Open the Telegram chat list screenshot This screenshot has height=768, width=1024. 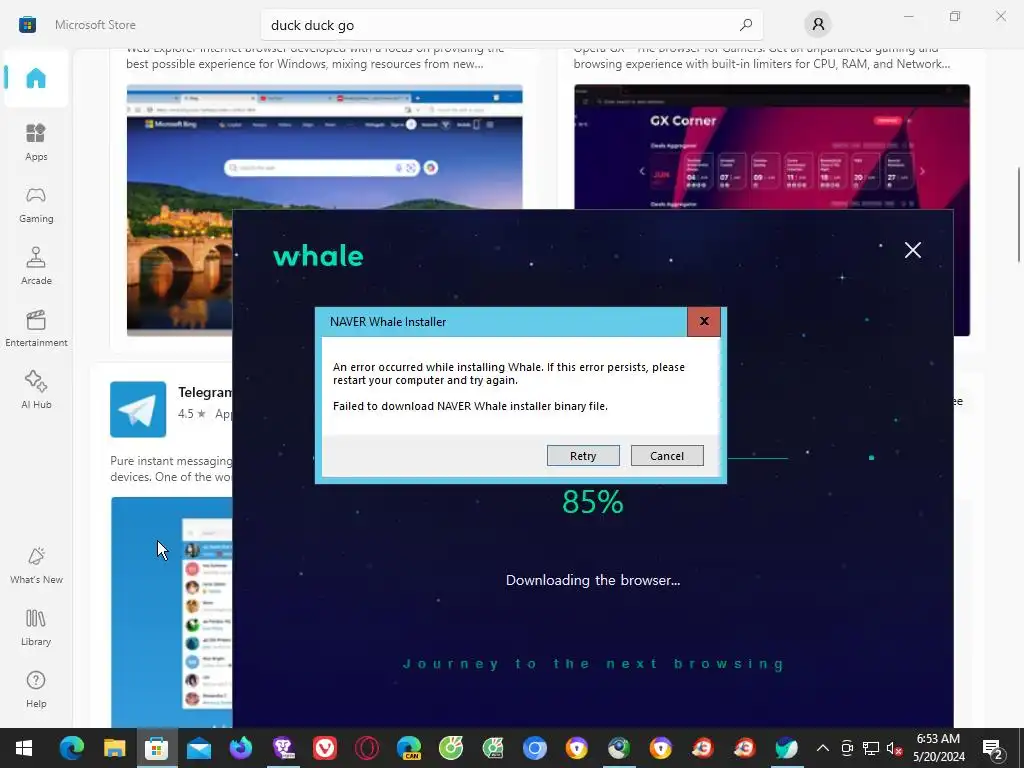[x=171, y=612]
